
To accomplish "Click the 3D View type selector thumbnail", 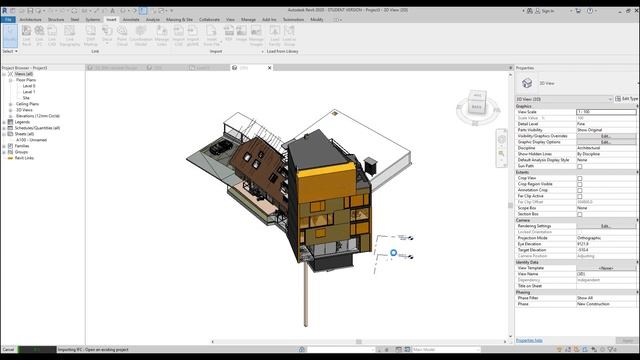I will click(527, 83).
